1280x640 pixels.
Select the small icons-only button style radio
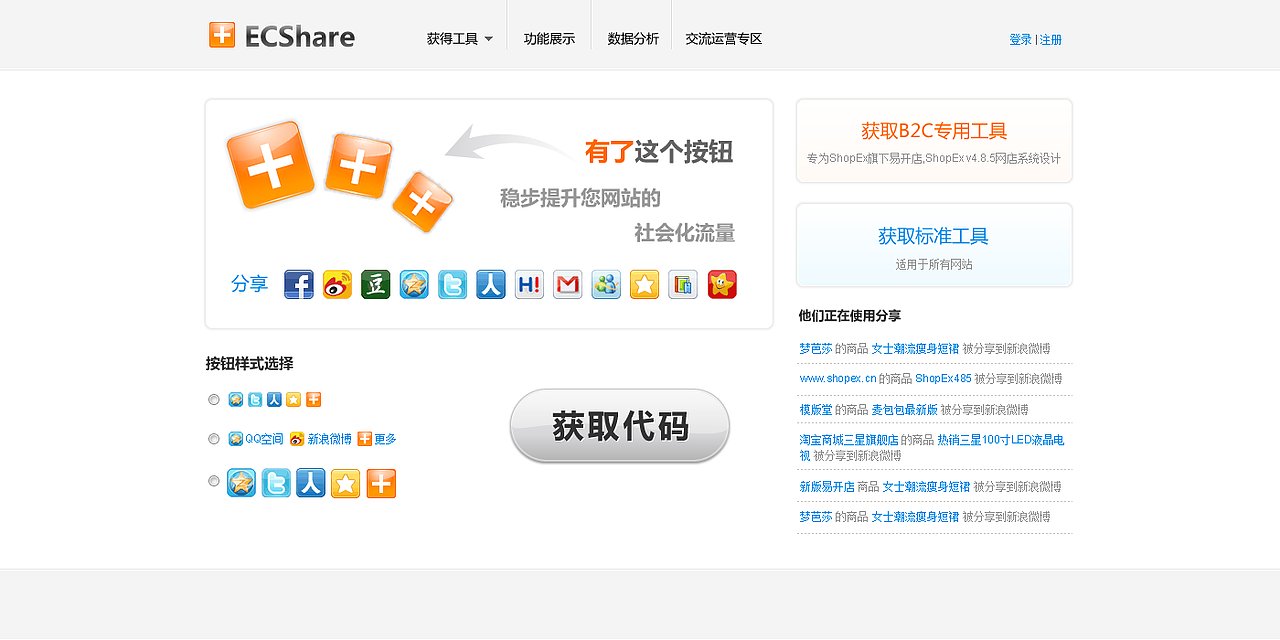point(214,400)
